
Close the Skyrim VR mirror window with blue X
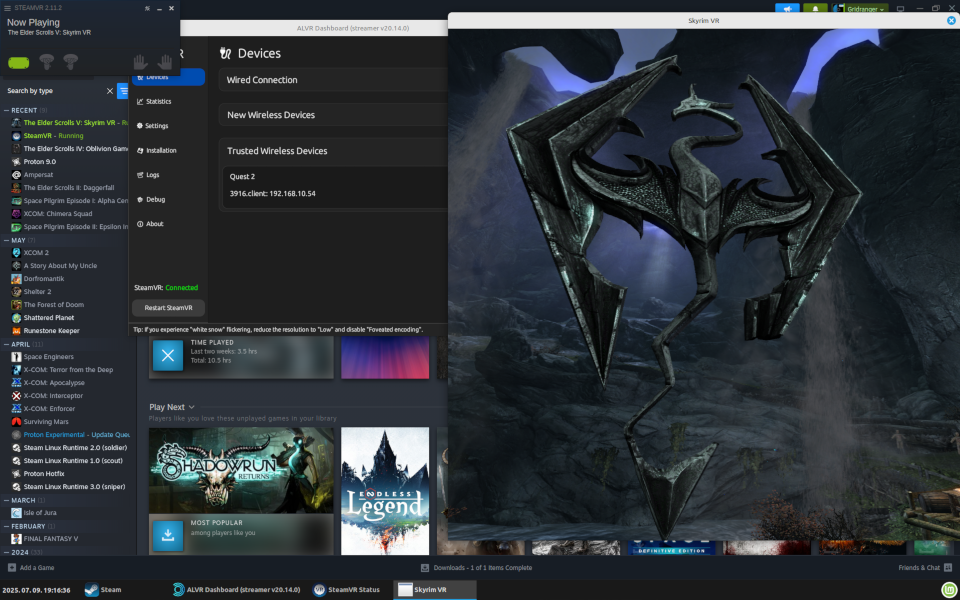click(x=951, y=20)
